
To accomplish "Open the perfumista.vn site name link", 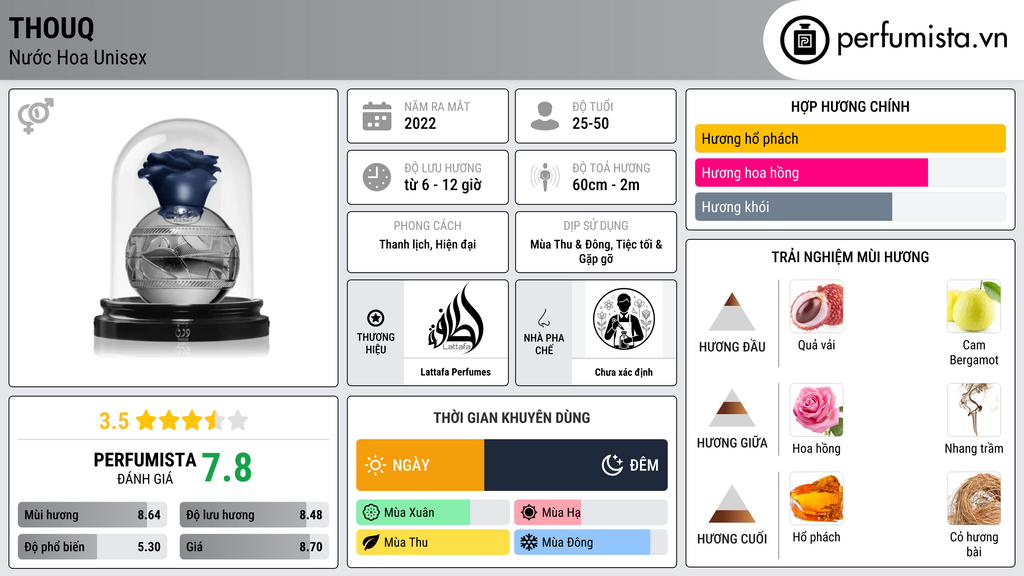I will tap(922, 38).
